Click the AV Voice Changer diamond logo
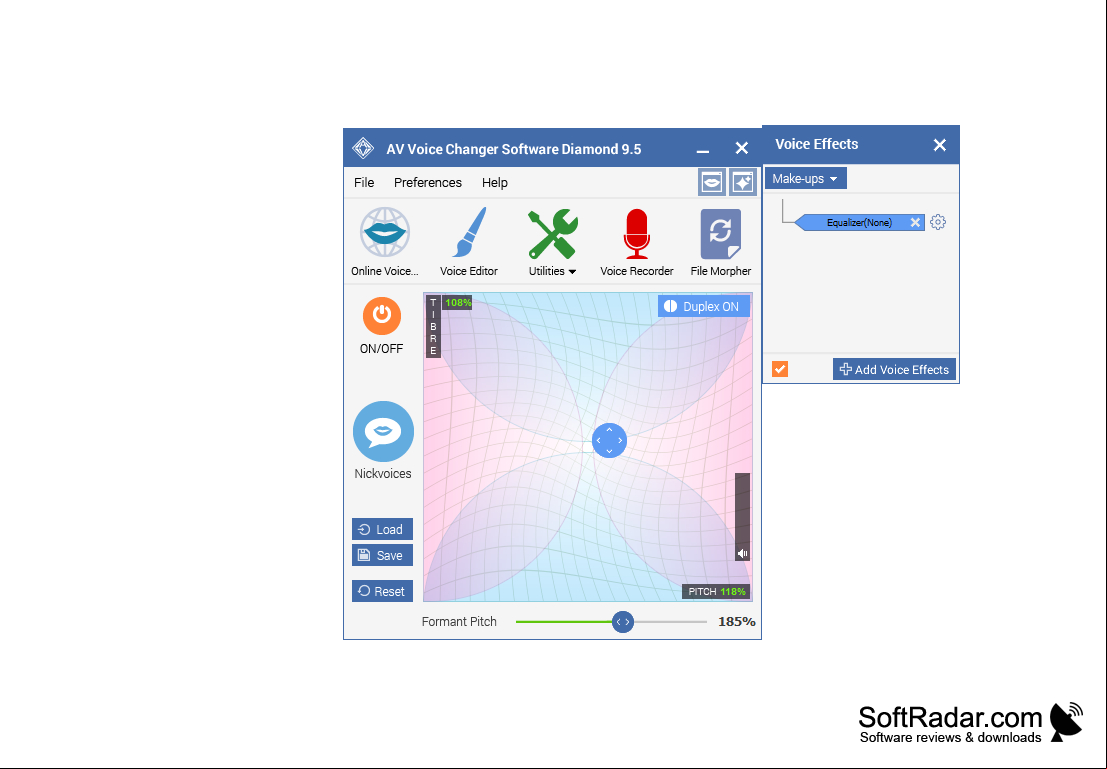This screenshot has width=1107, height=769. point(363,148)
